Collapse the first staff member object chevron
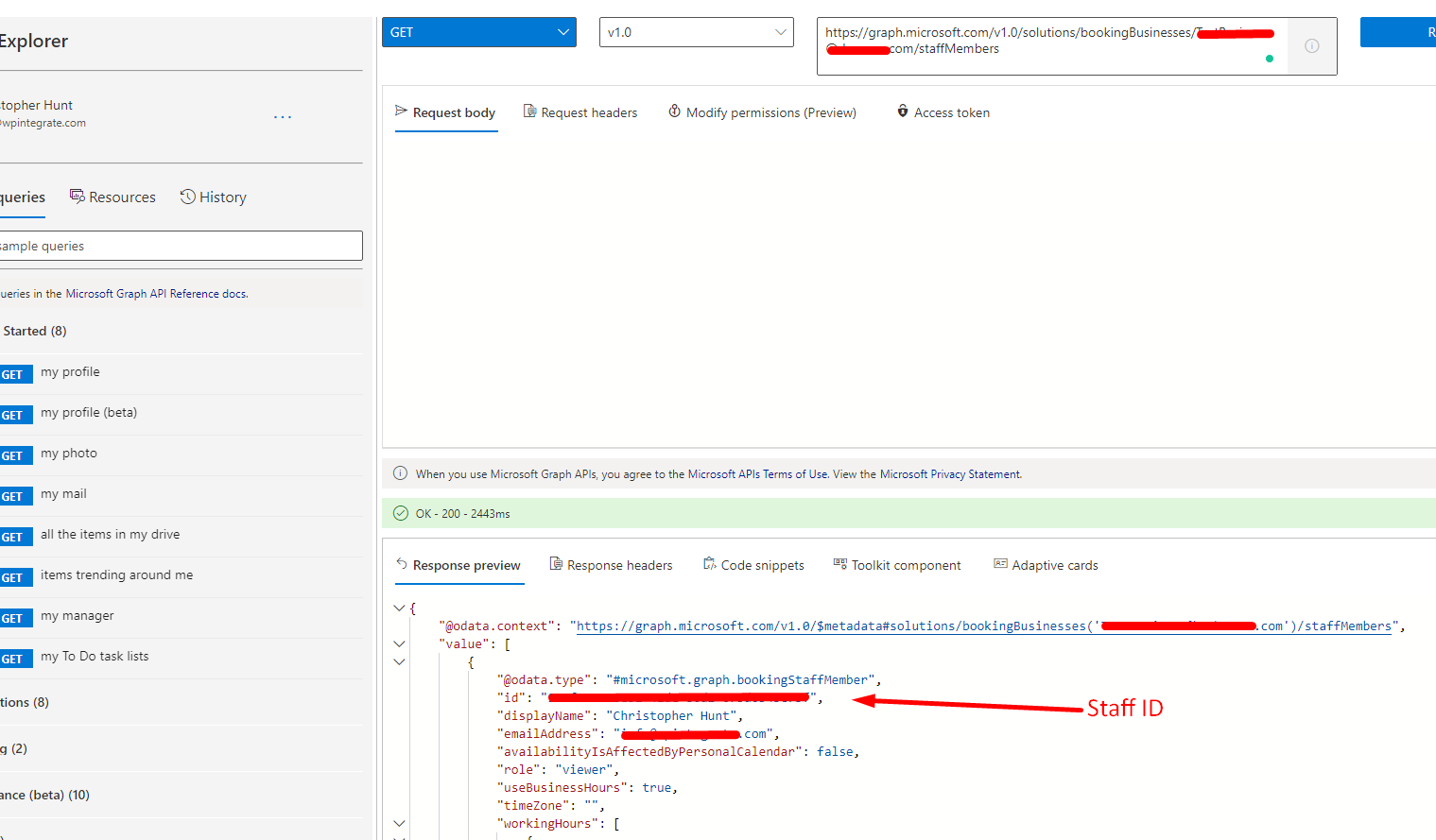Viewport: 1436px width, 840px height. (x=399, y=661)
